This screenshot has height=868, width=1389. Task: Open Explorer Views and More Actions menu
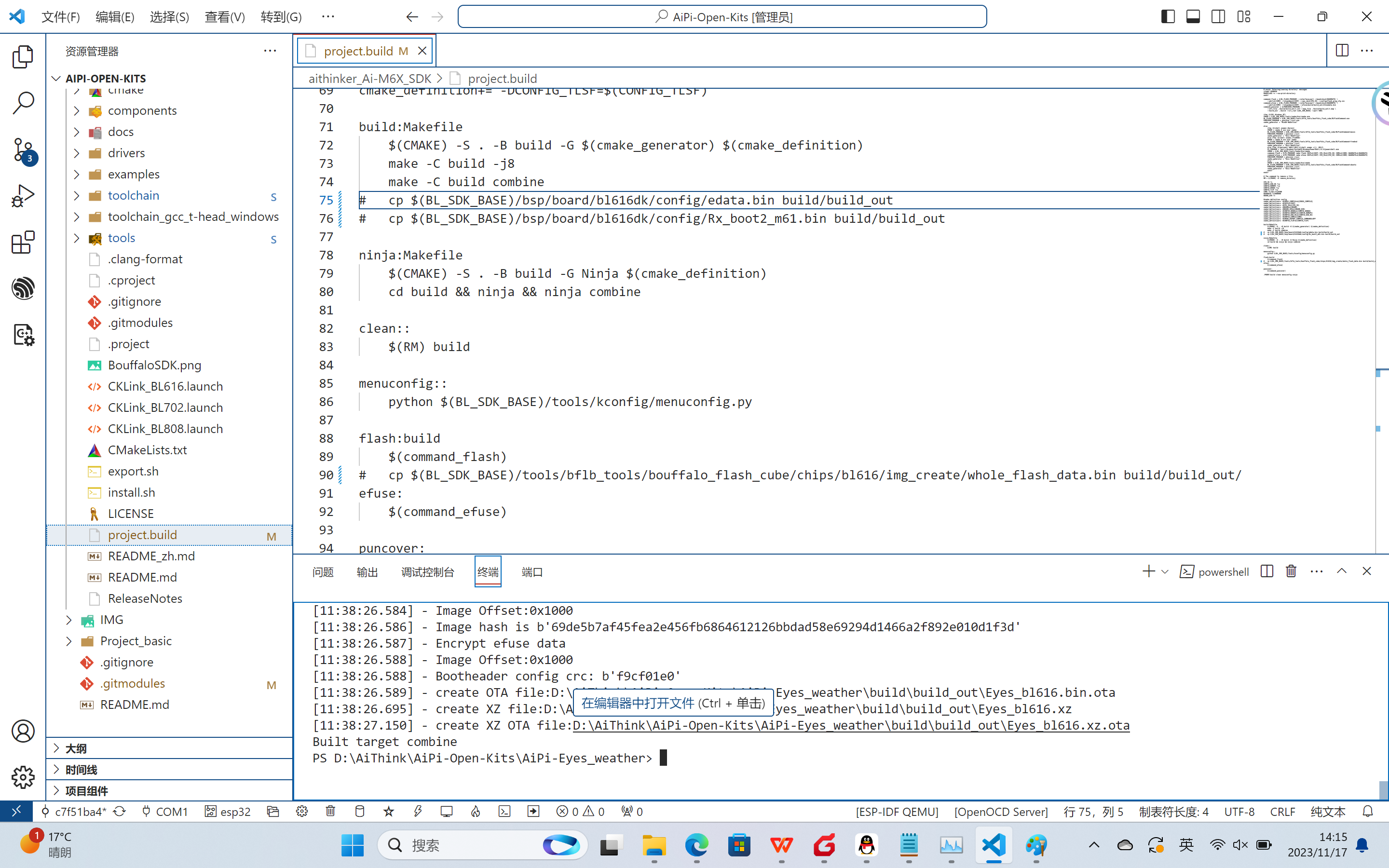point(270,51)
